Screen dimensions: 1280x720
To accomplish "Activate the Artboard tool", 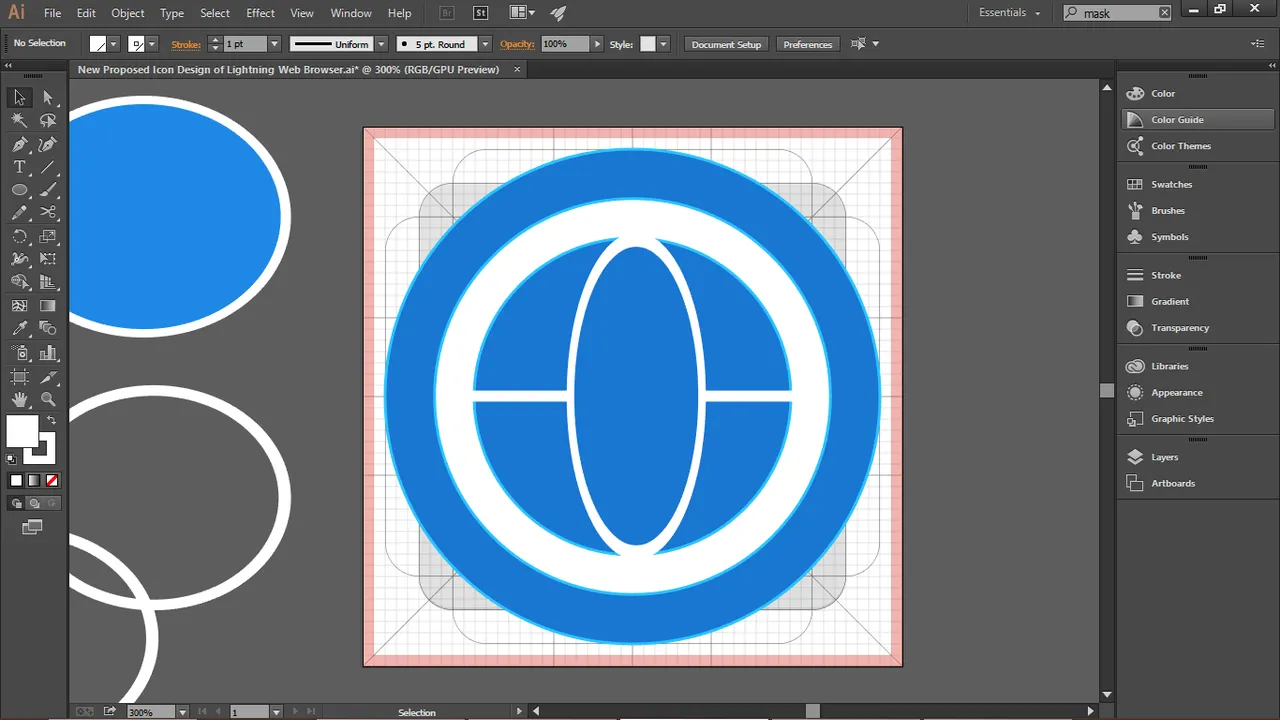I will (19, 377).
